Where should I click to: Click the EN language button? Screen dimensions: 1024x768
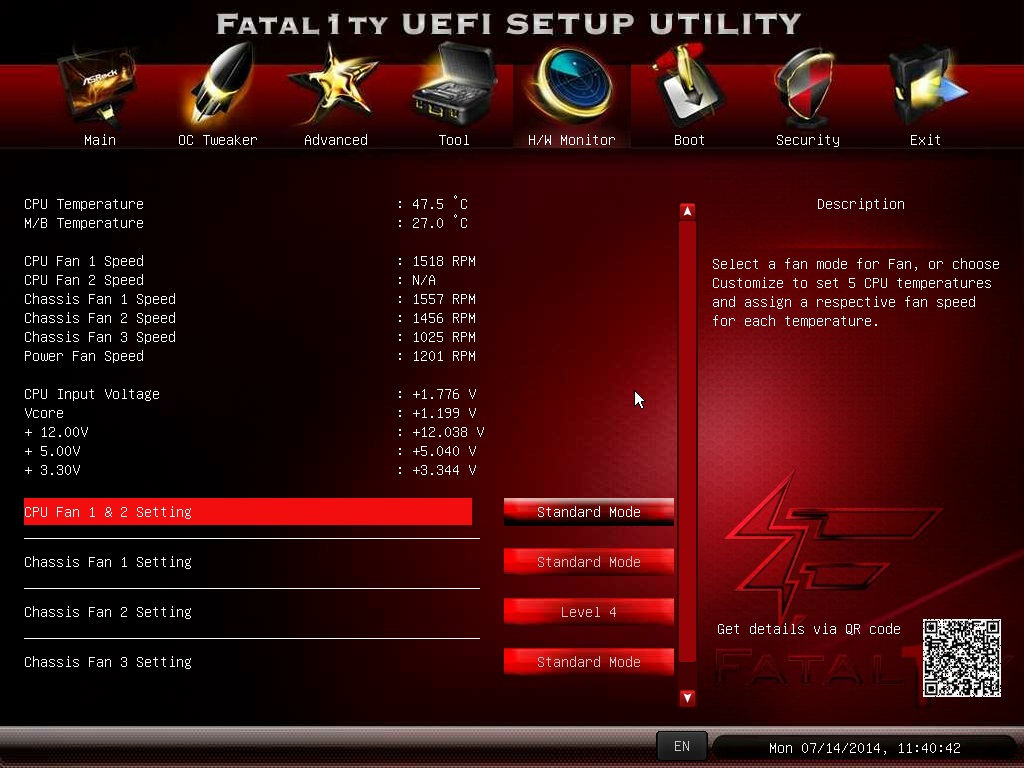[682, 746]
